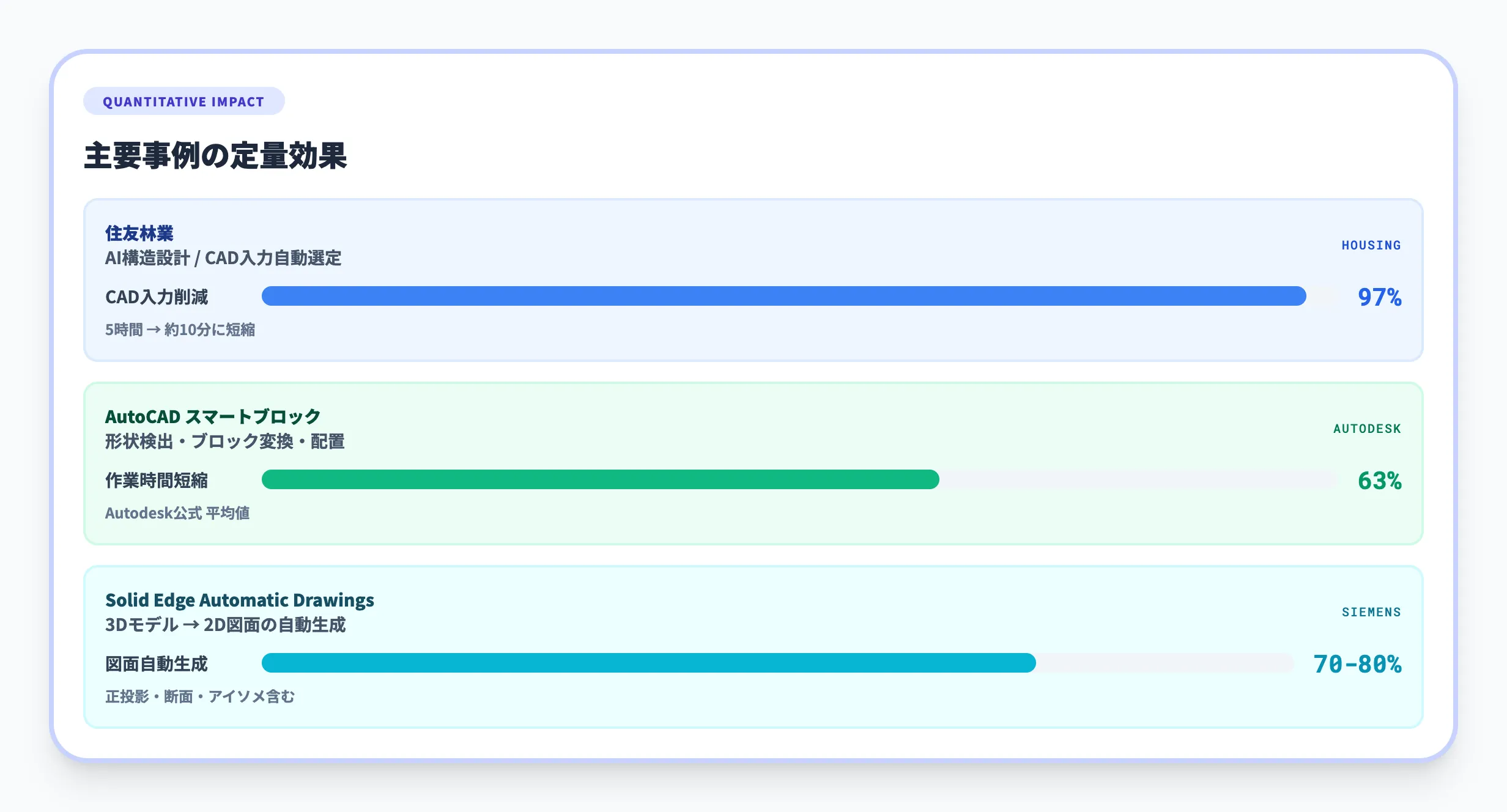Open the 住友林業 case title
Viewport: 1507px width, 812px height.
point(139,233)
